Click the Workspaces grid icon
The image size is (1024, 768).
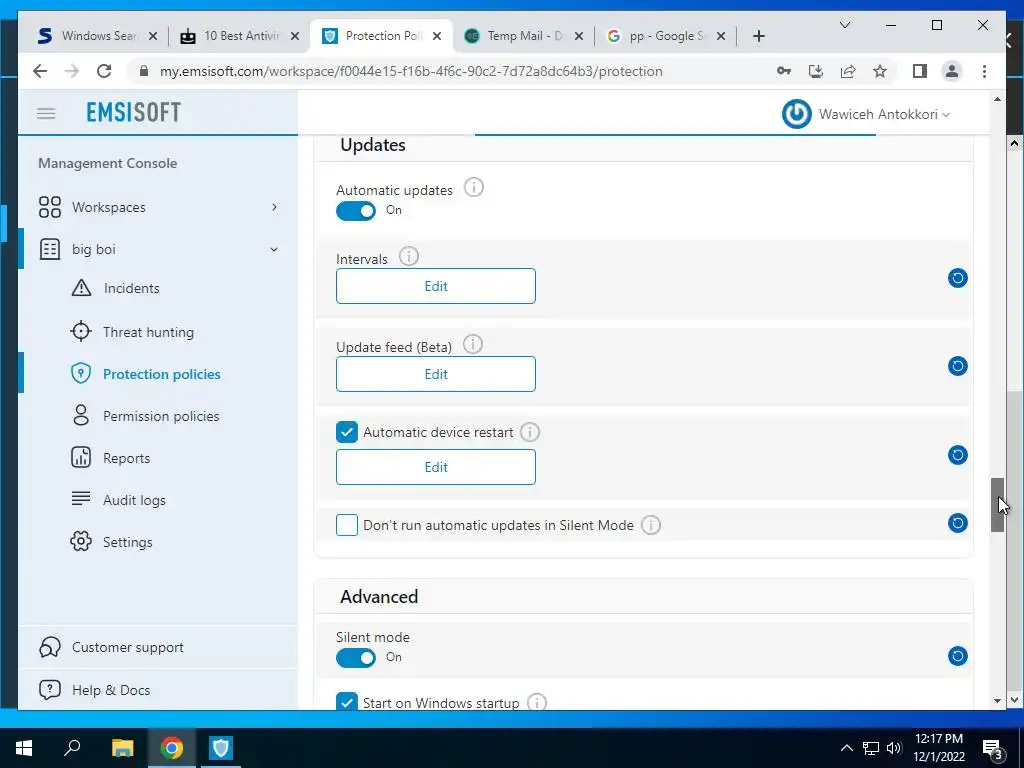[50, 207]
